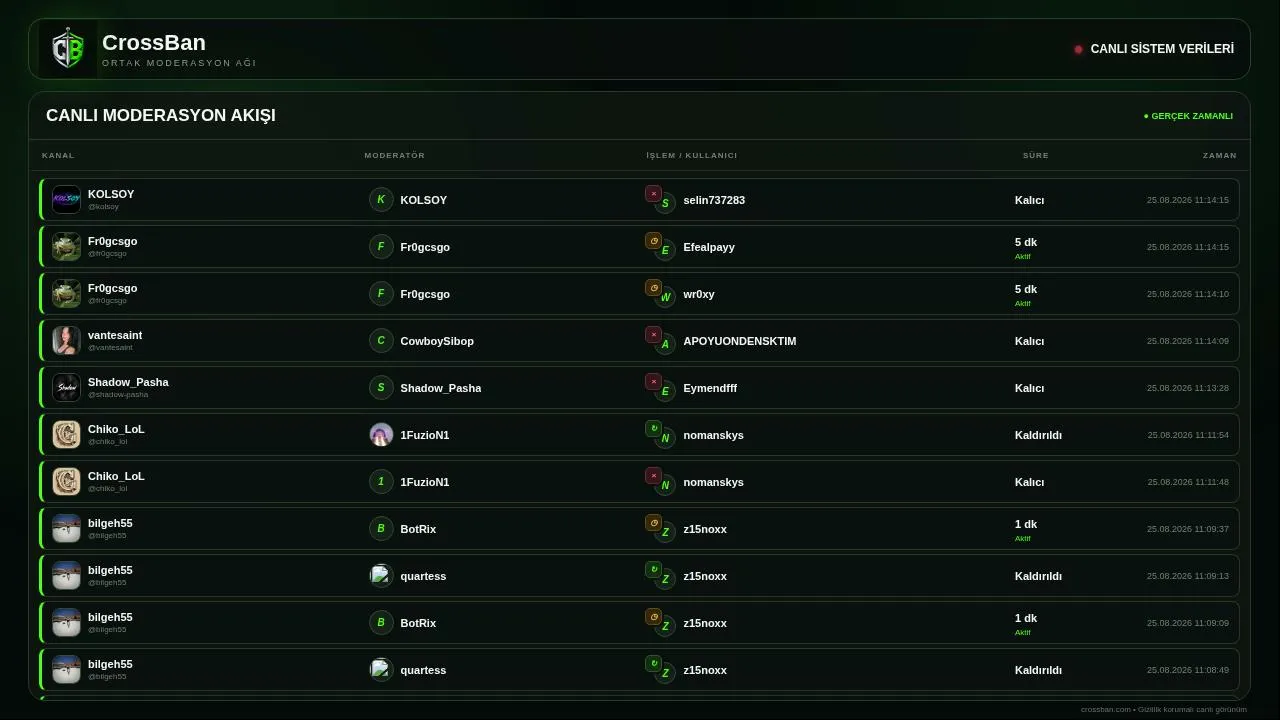Select the Chiko_LoL row with Kalıcı ban

click(x=639, y=482)
